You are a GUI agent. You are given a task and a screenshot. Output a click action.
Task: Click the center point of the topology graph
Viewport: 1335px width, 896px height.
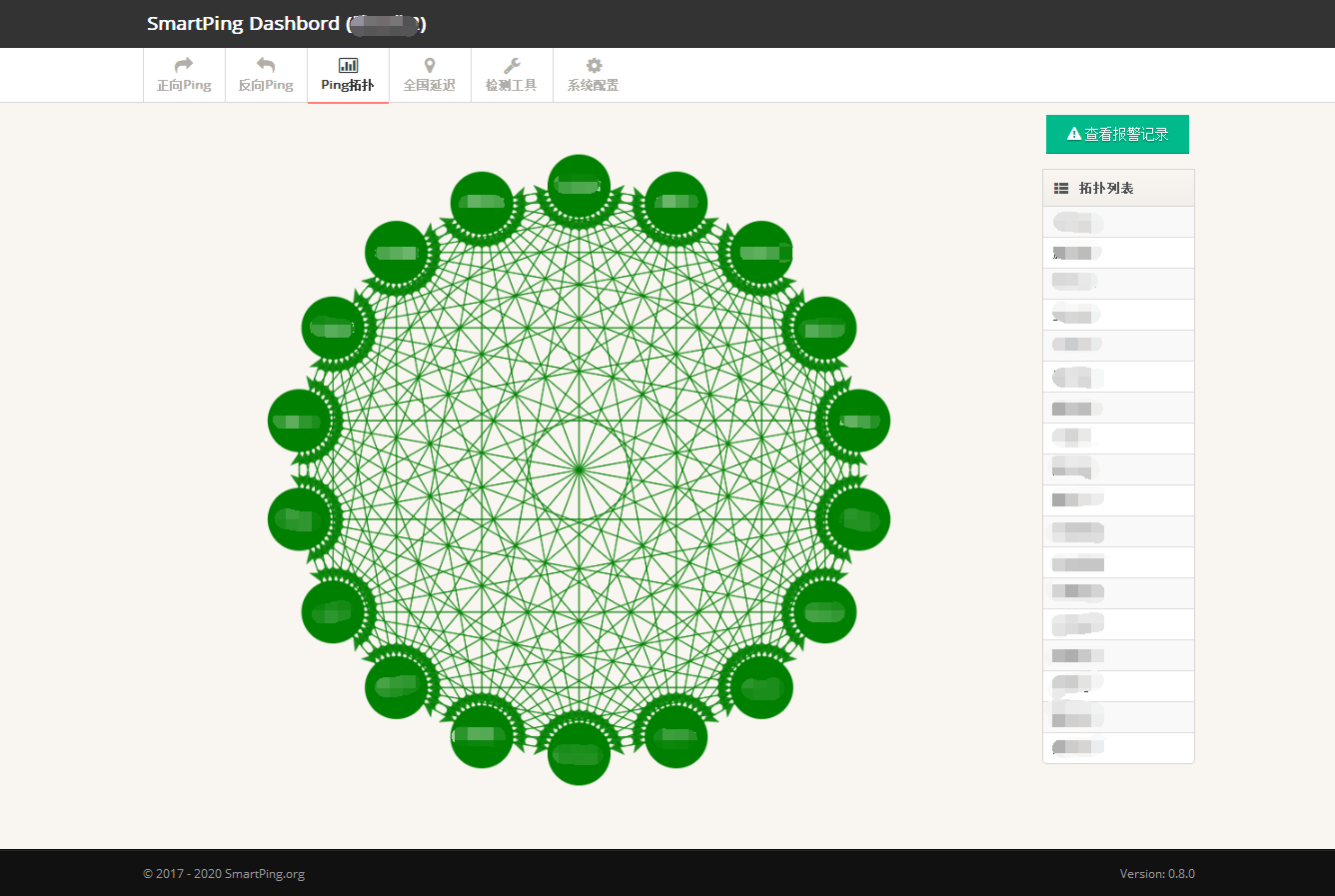pyautogui.click(x=579, y=468)
